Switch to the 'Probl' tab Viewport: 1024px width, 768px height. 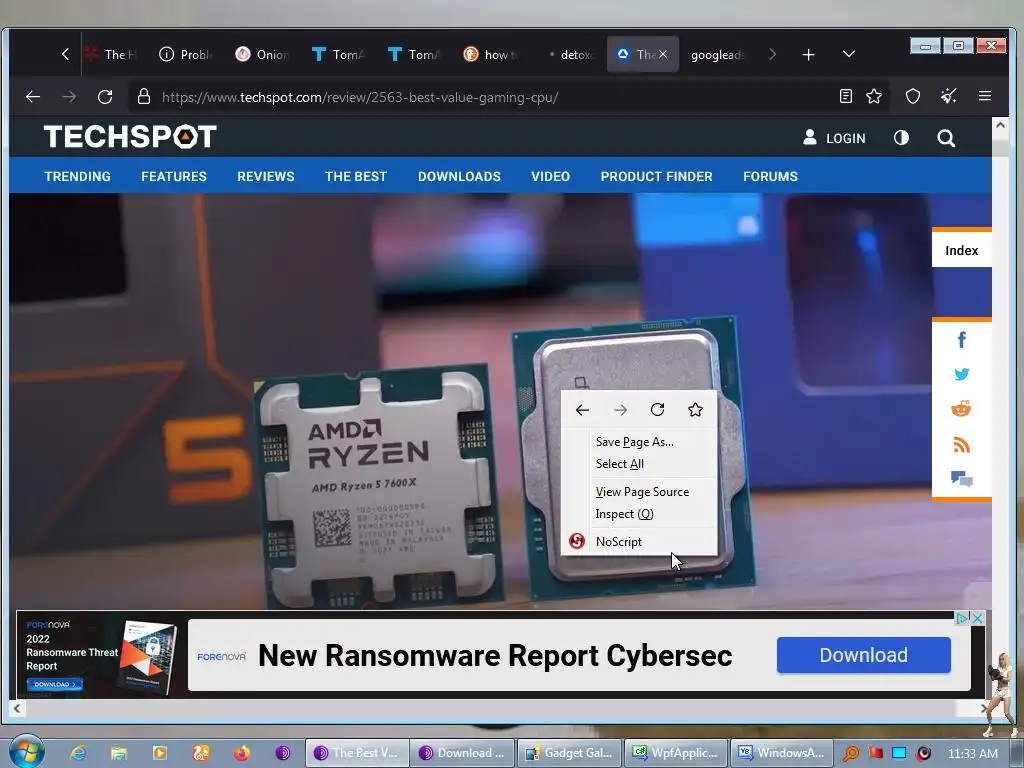185,54
